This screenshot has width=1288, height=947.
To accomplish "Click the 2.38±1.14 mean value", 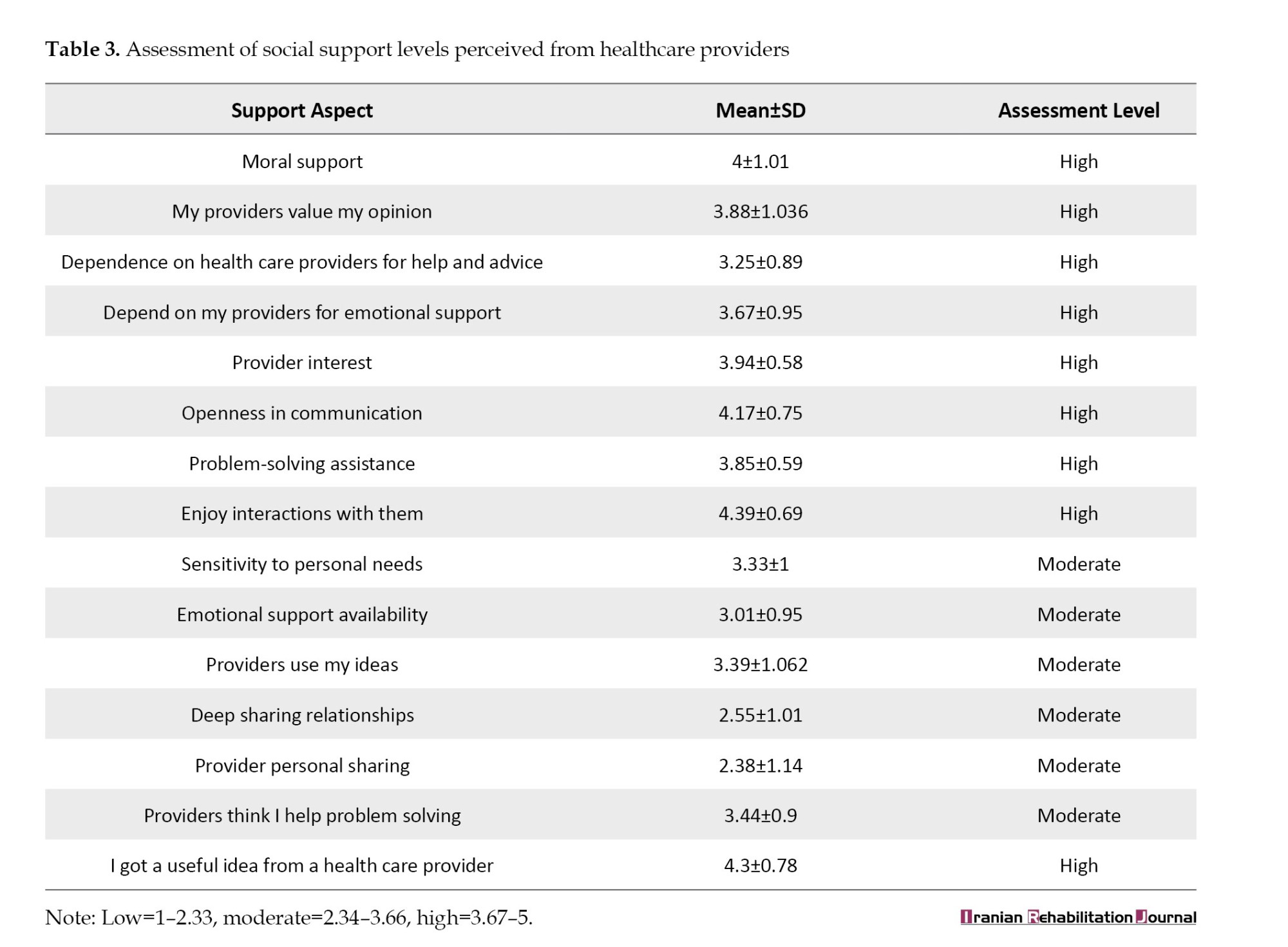I will coord(760,765).
